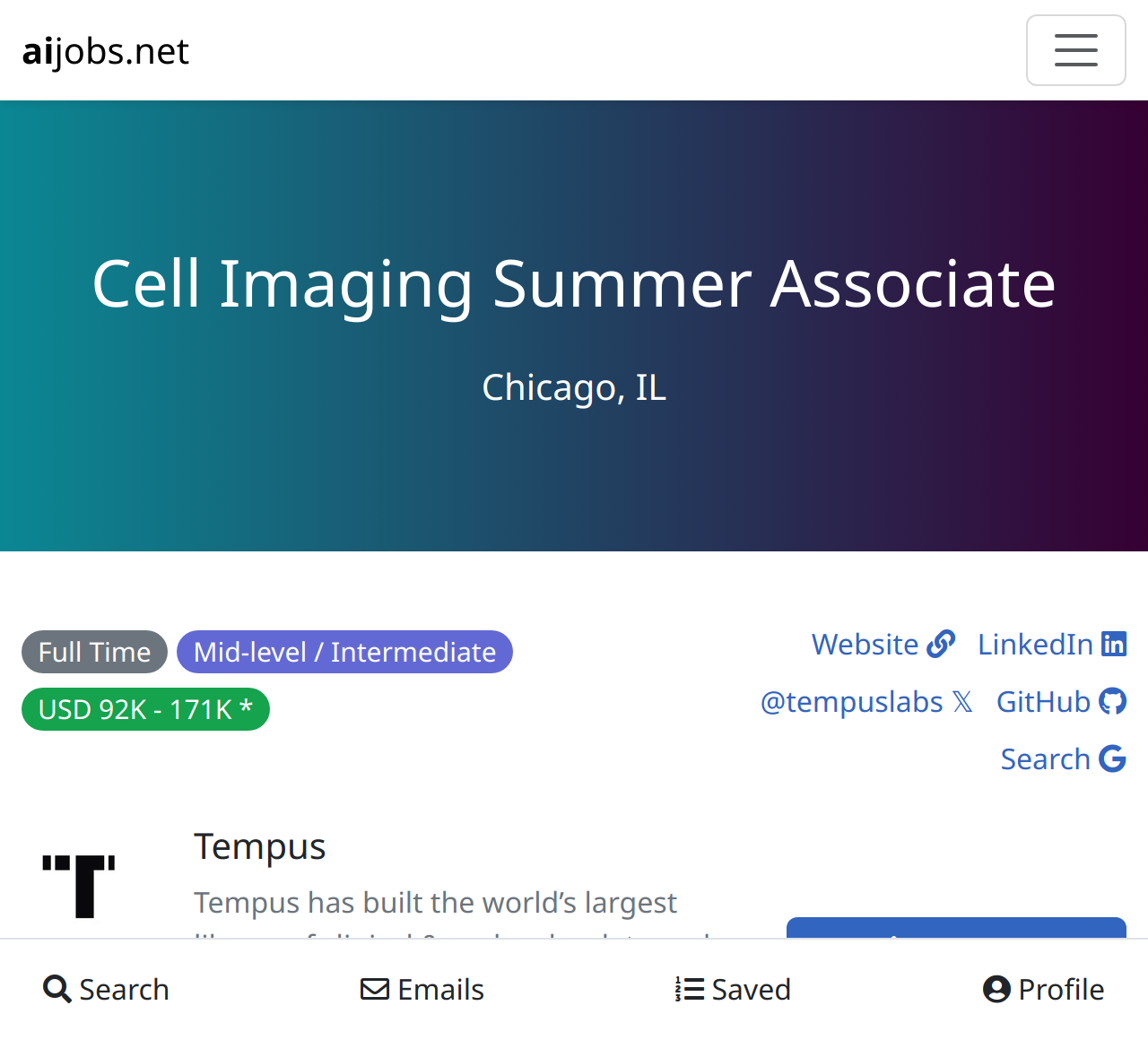Image resolution: width=1148 pixels, height=1040 pixels.
Task: Open the Tempus GitHub link
Action: [x=1061, y=701]
